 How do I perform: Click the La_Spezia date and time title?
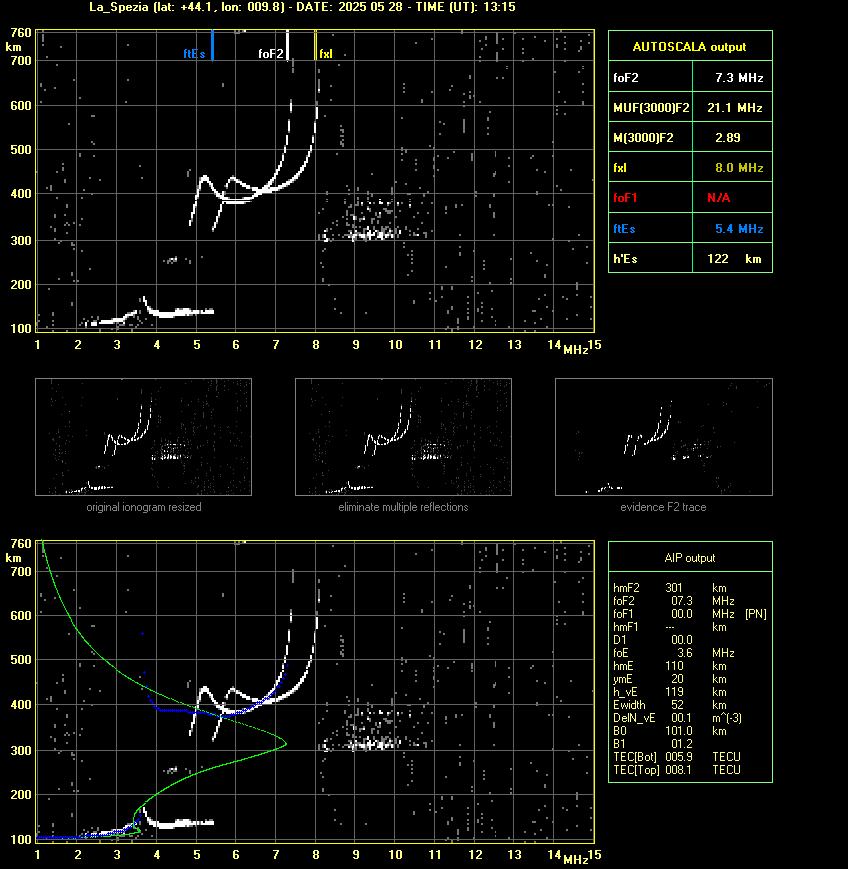[303, 7]
